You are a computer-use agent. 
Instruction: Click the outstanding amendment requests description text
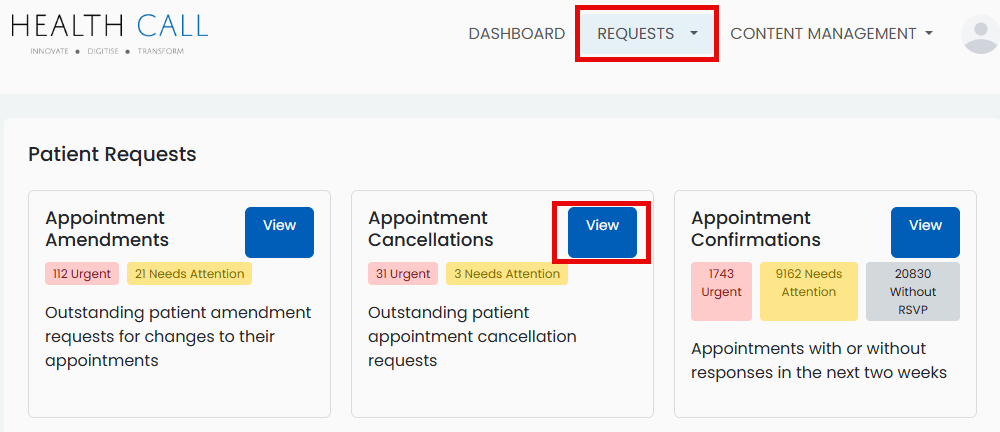(x=178, y=337)
